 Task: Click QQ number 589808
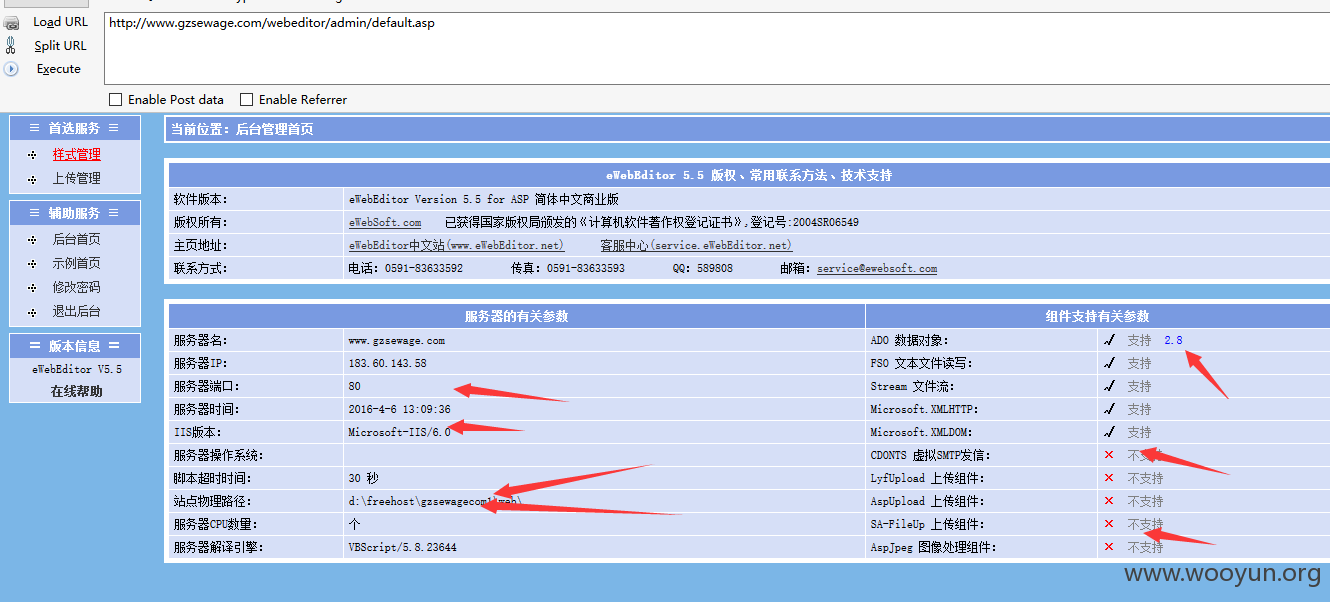tap(714, 268)
